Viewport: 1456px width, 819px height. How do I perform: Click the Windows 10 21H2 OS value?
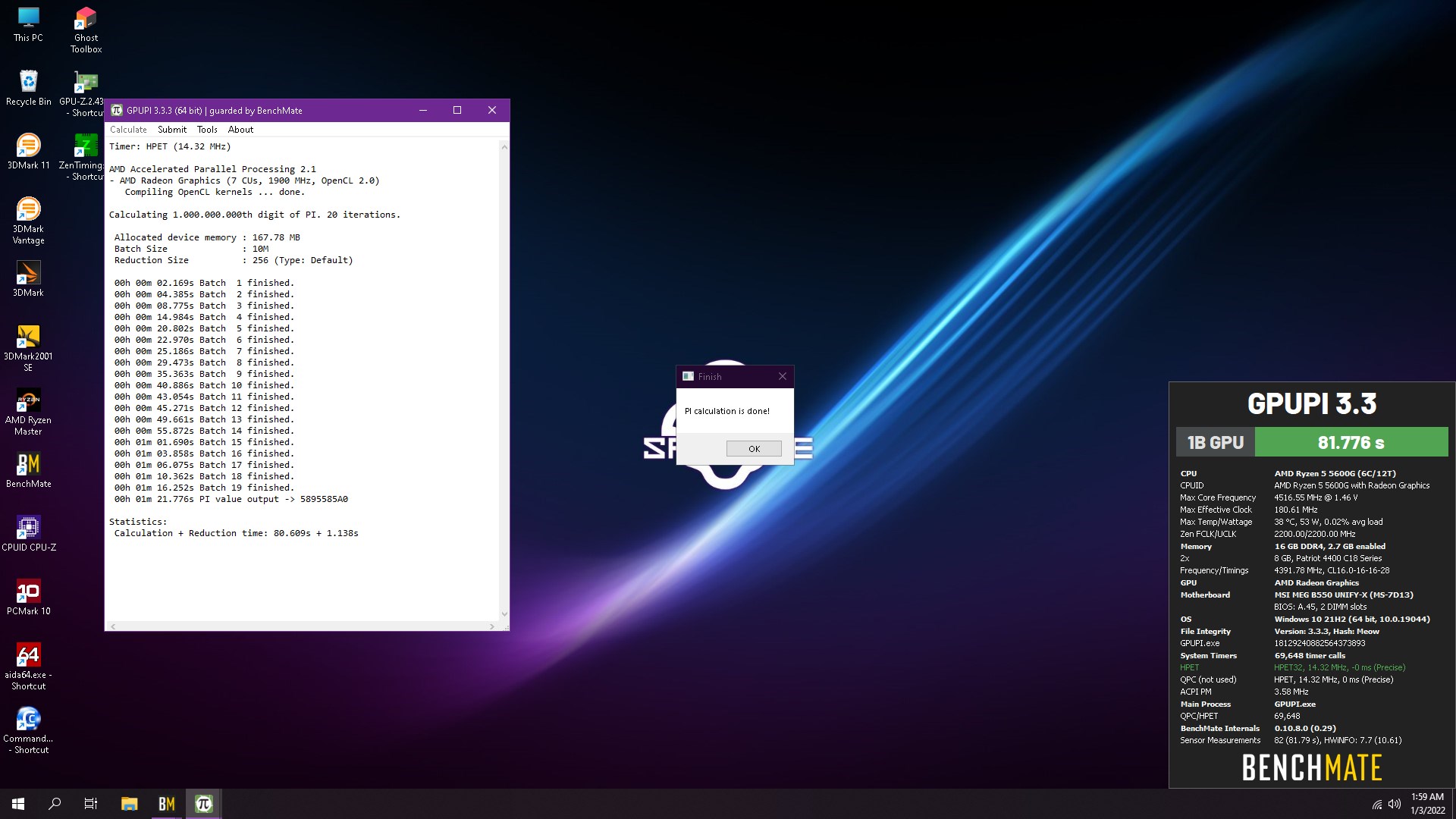click(1352, 619)
